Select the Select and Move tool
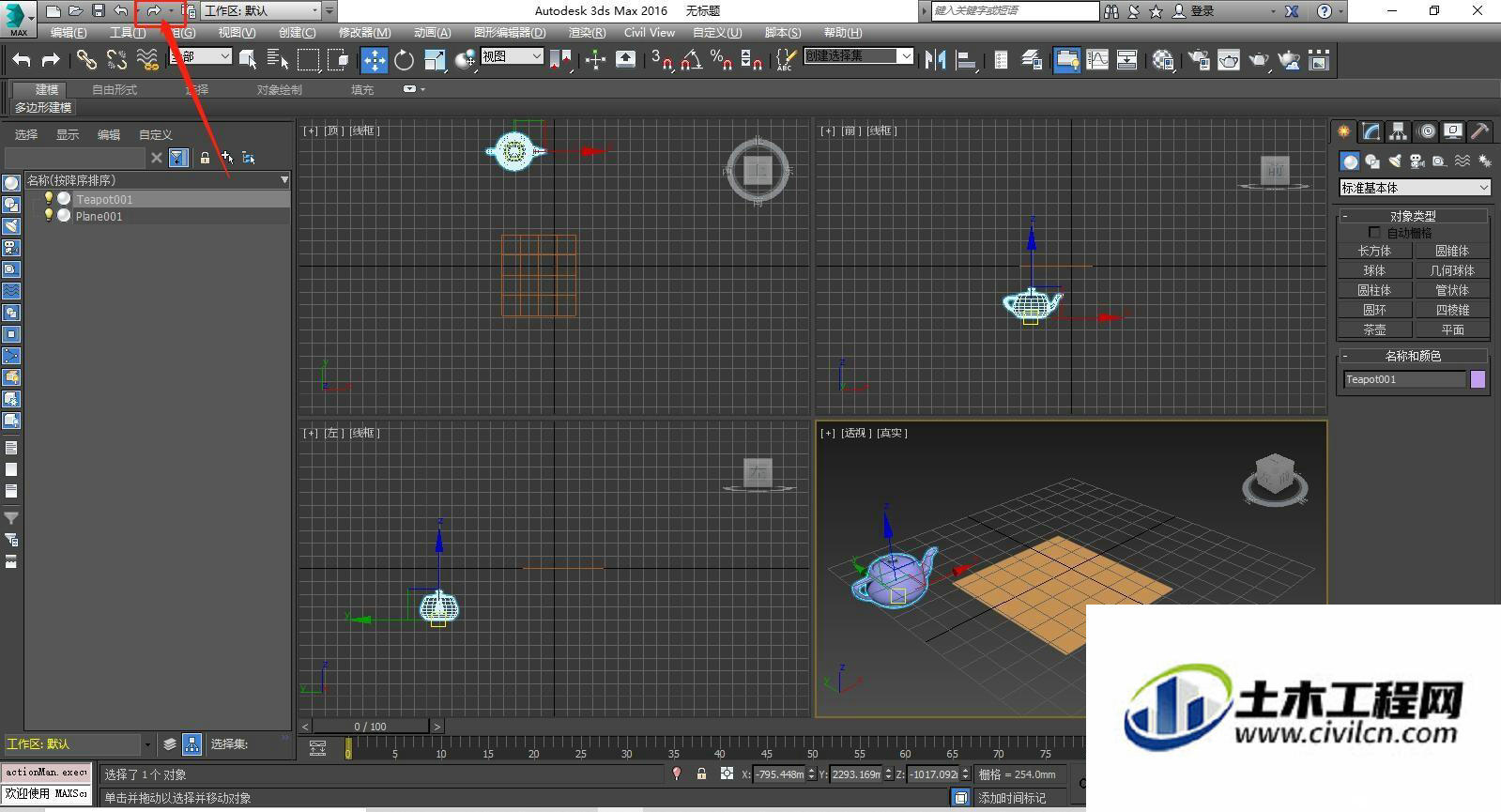1501x812 pixels. 374,60
